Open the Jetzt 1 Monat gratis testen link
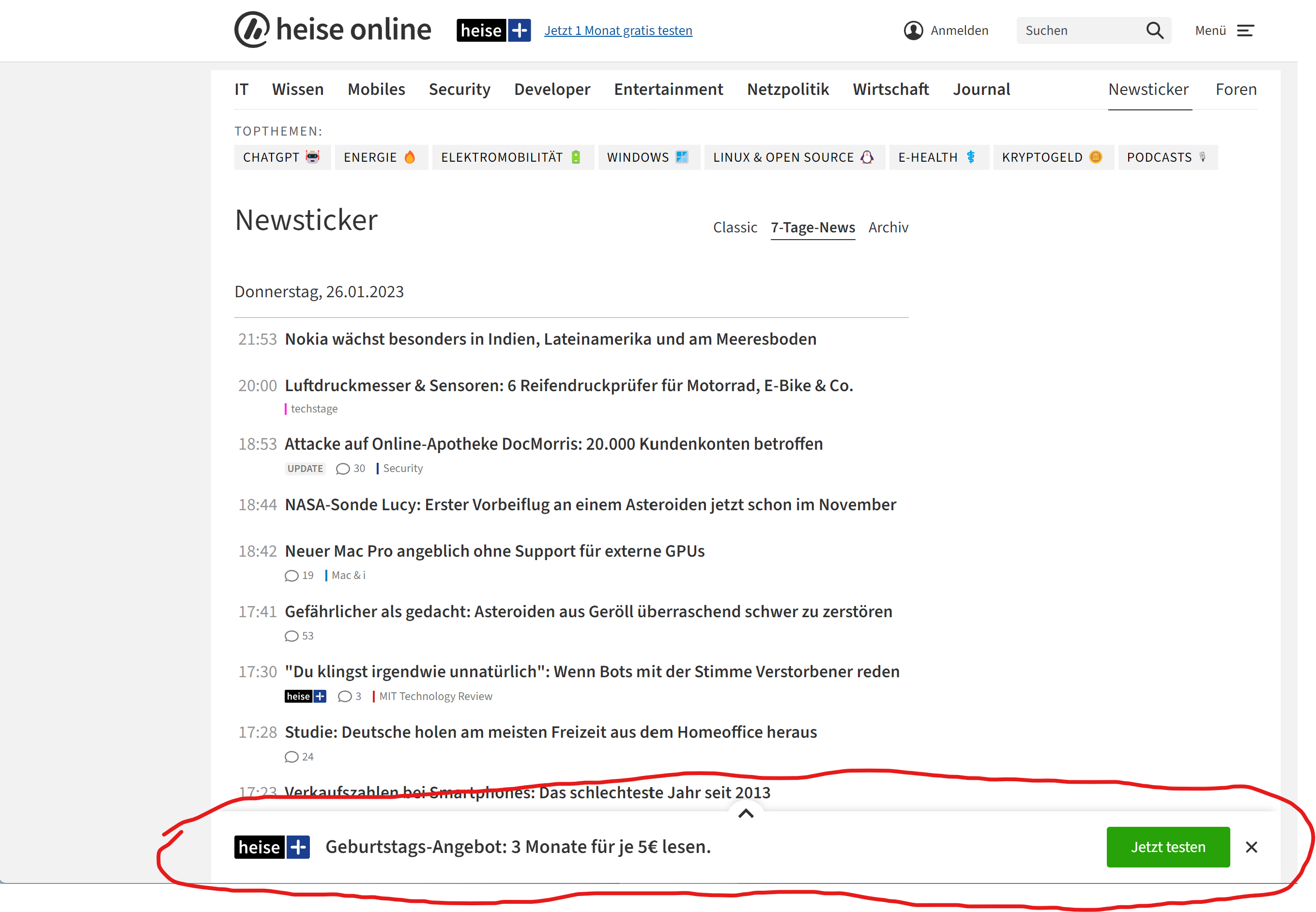 tap(618, 30)
